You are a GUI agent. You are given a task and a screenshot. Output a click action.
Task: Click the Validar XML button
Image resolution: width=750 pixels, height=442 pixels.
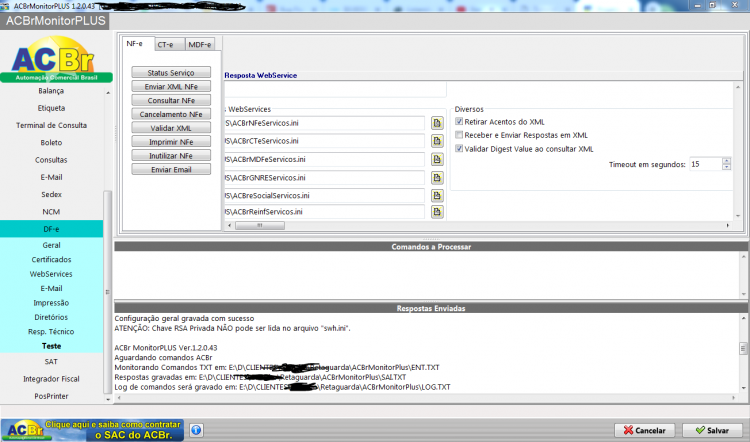pyautogui.click(x=171, y=128)
